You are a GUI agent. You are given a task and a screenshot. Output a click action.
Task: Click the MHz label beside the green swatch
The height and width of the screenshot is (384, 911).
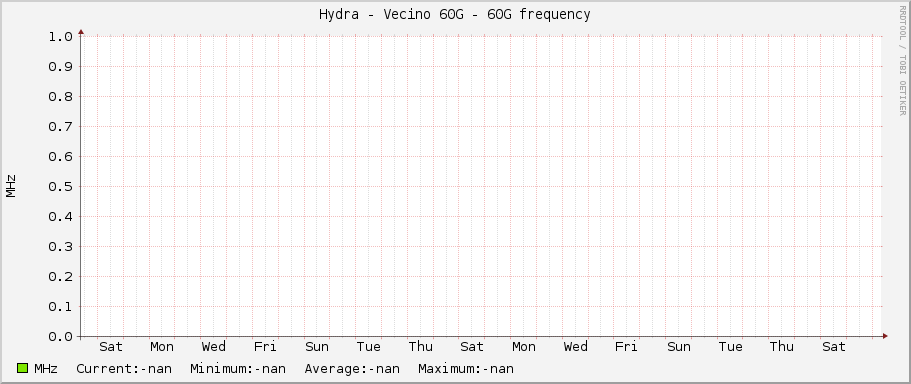point(46,369)
